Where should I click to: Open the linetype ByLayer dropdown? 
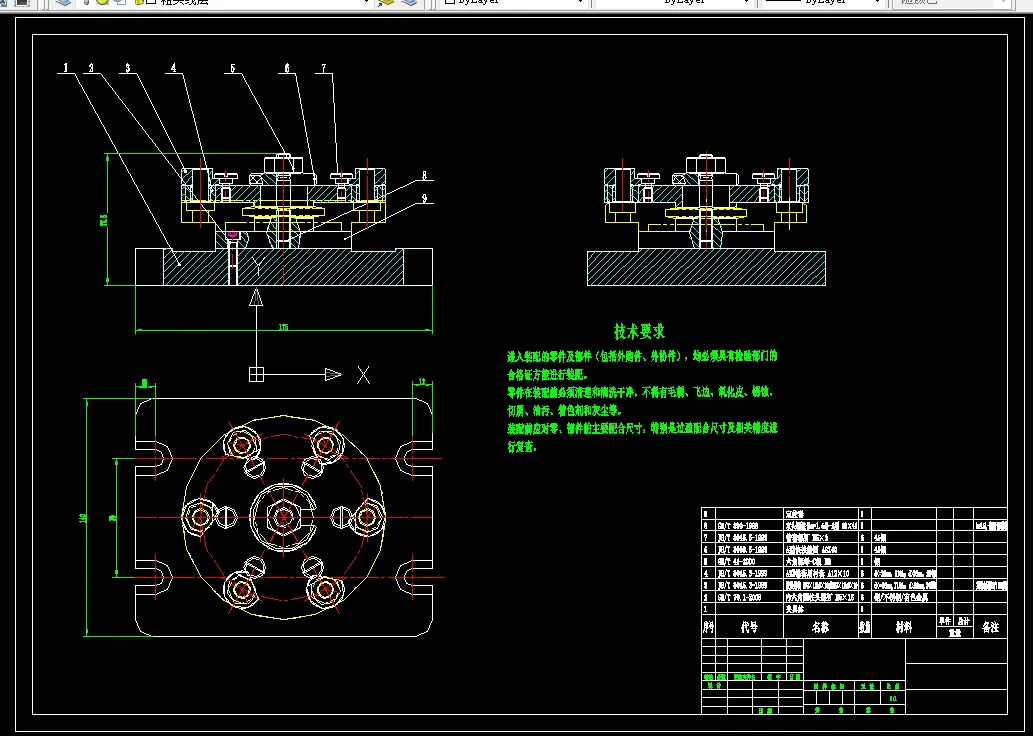coord(746,3)
